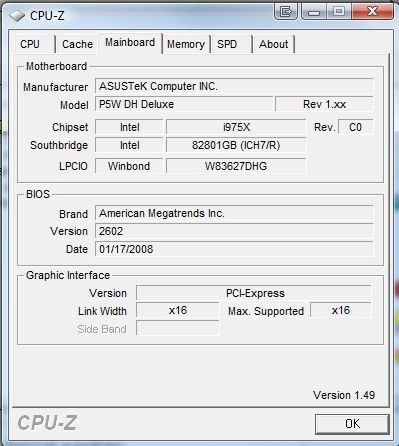Click the extra title bar button left of minimize
This screenshot has width=399, height=446.
(x=286, y=12)
